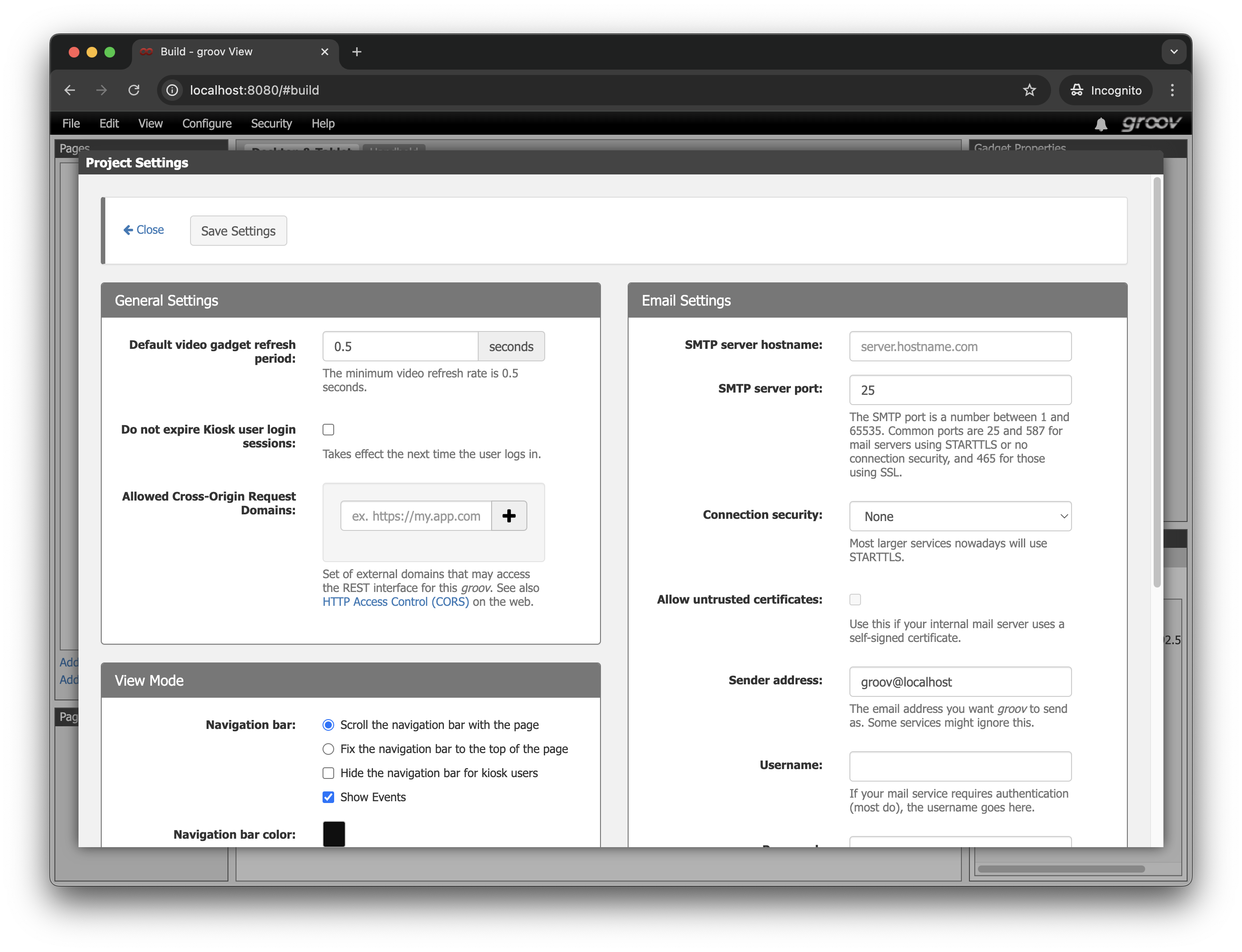This screenshot has width=1242, height=952.
Task: Go back with the browser back arrow
Action: pos(70,90)
